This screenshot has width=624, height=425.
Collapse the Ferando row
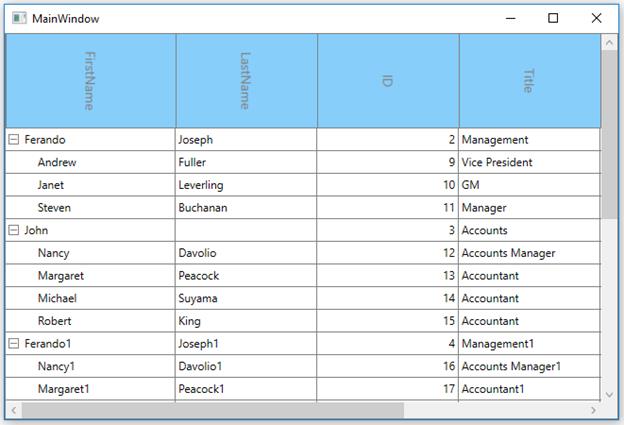[x=14, y=139]
